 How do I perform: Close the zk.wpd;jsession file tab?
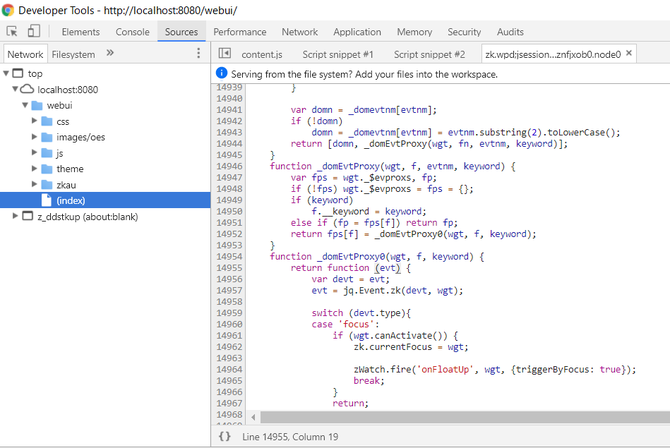(629, 53)
